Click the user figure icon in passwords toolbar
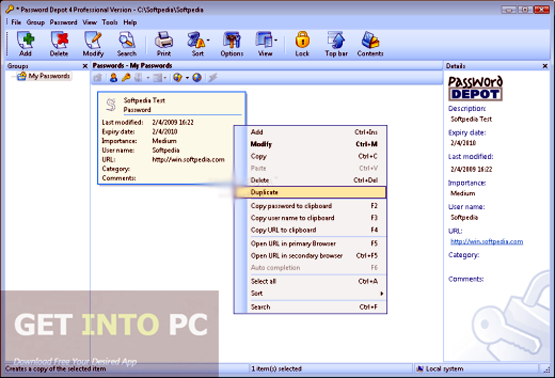Image resolution: width=555 pixels, height=378 pixels. click(113, 78)
